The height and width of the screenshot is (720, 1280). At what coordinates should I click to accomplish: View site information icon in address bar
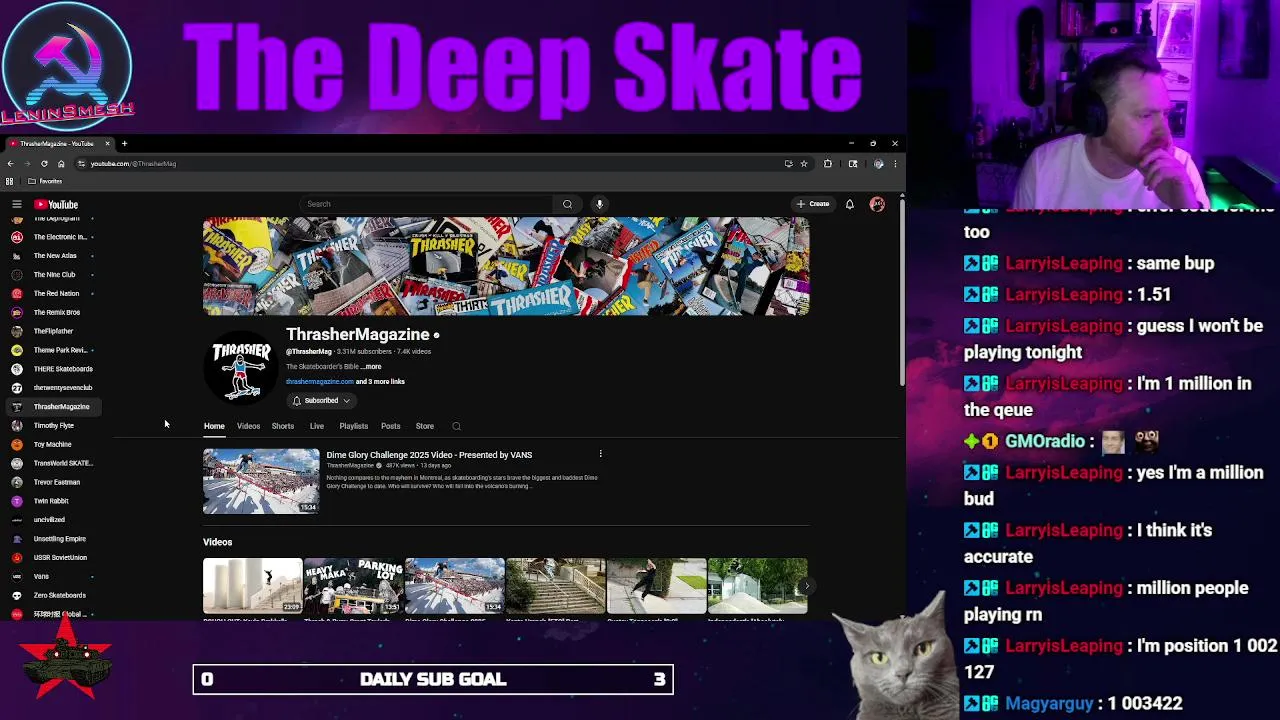click(x=81, y=164)
